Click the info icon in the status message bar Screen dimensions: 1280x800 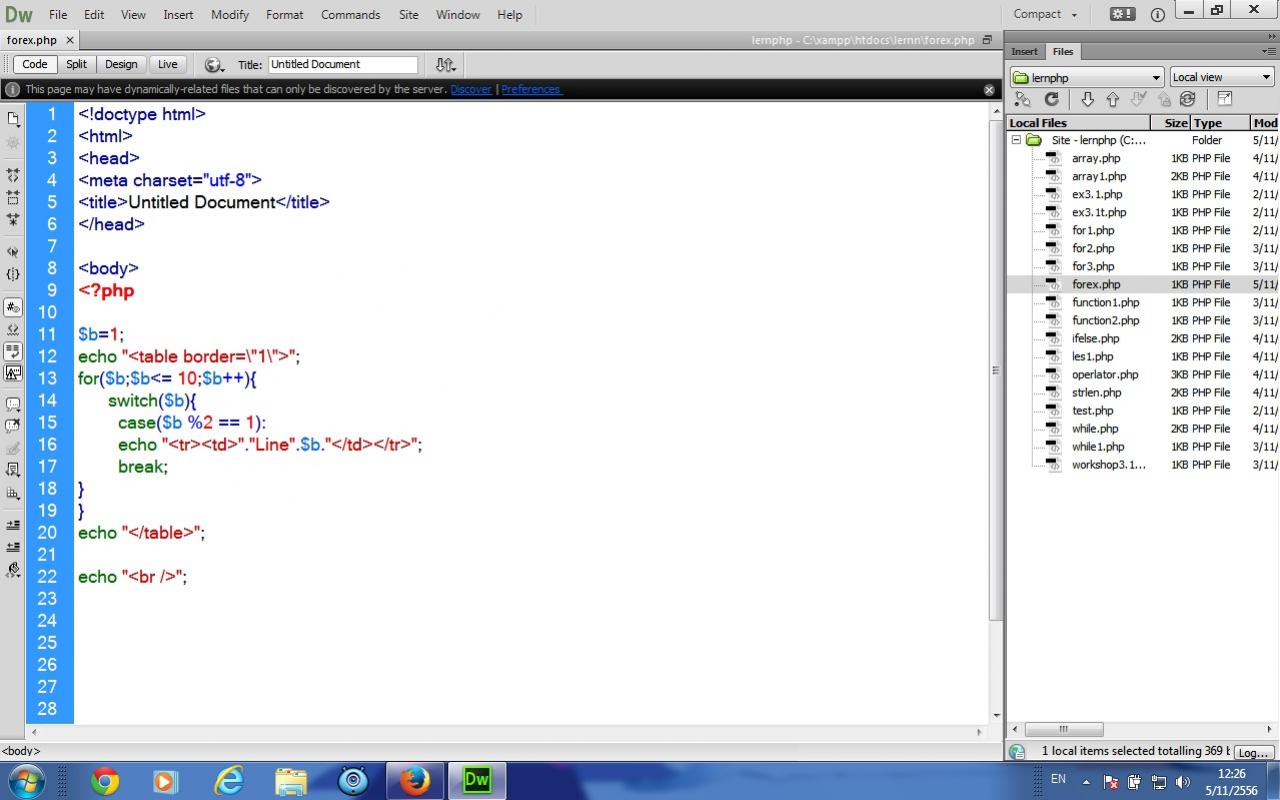12,89
